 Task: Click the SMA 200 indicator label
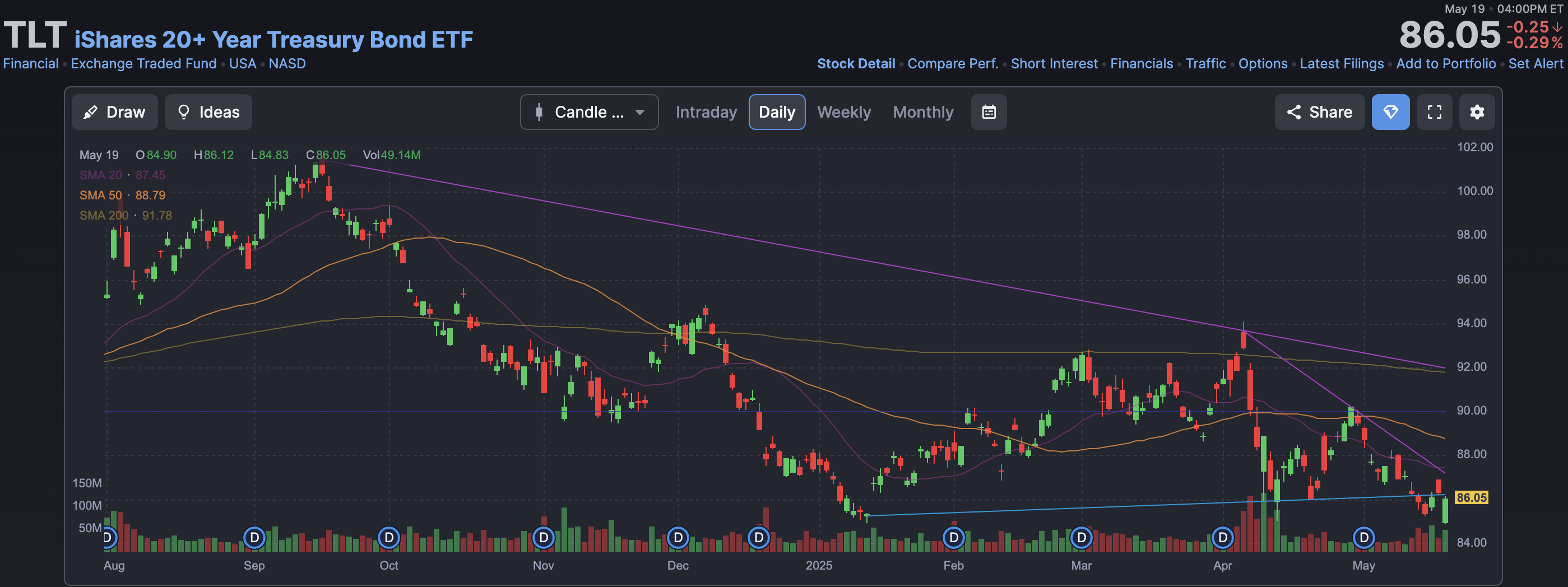click(126, 215)
